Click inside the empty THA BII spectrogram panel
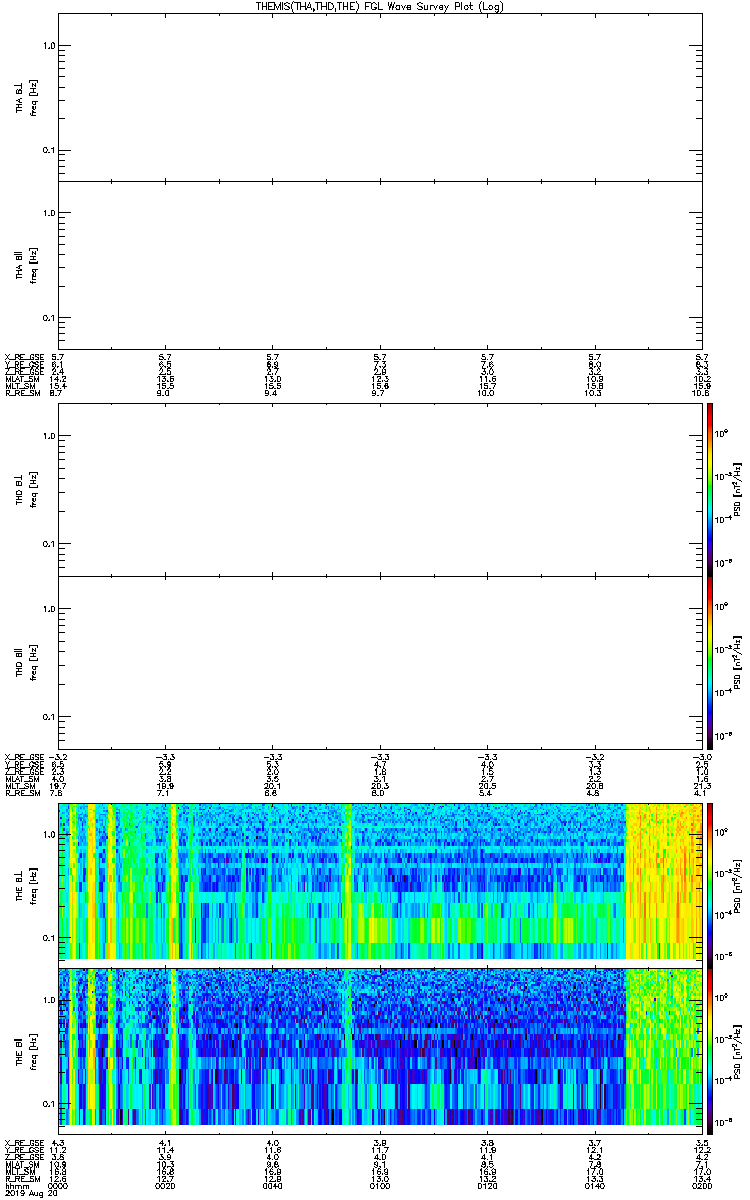 pos(381,264)
